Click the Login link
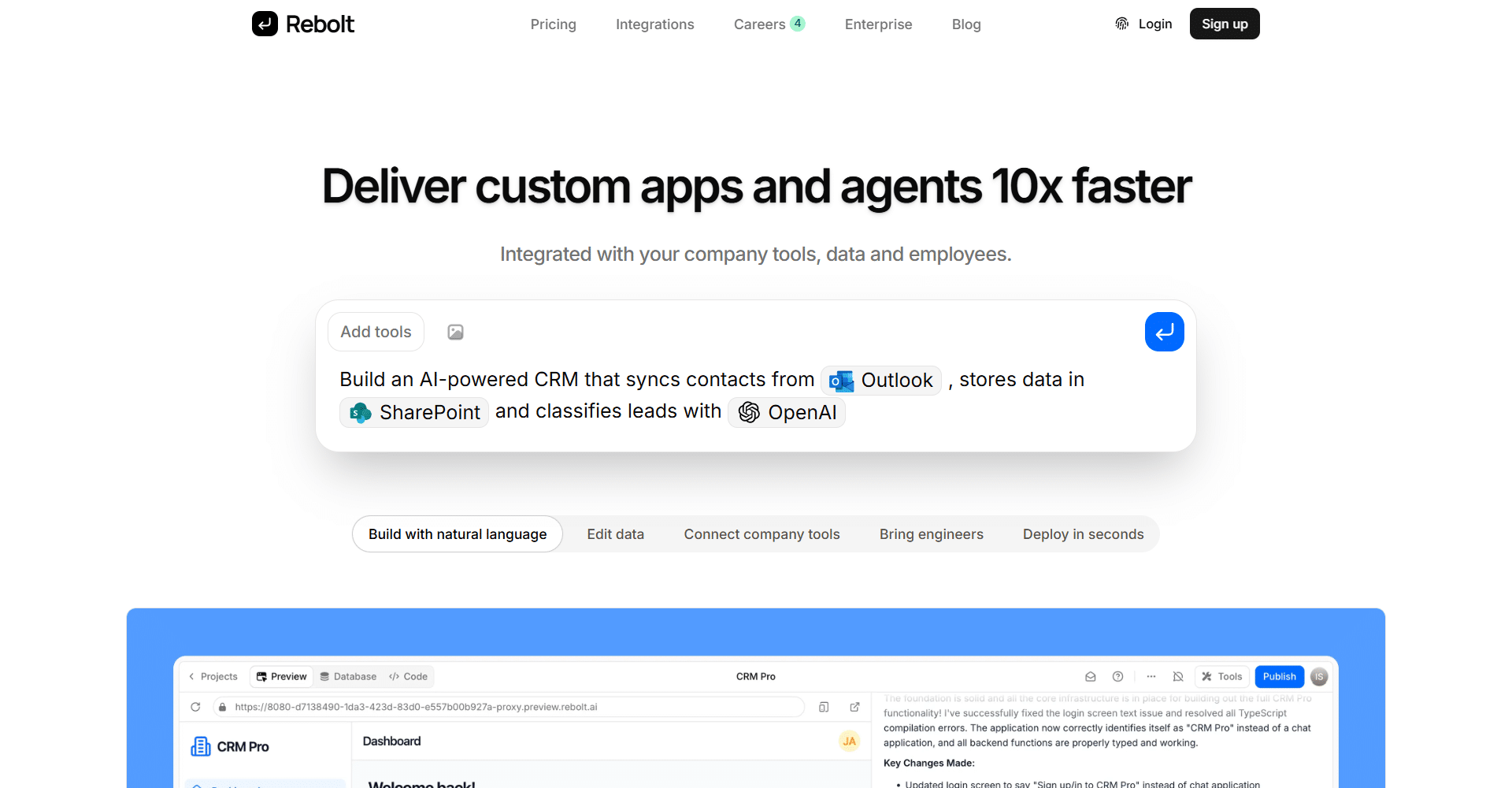The height and width of the screenshot is (788, 1512). (1154, 24)
